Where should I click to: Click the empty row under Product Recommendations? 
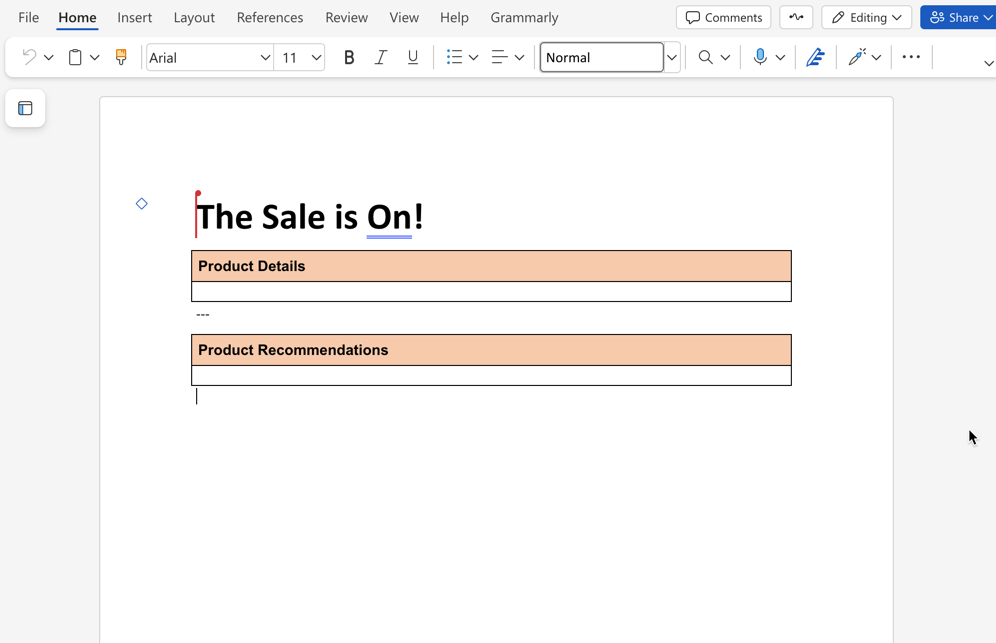(x=492, y=376)
